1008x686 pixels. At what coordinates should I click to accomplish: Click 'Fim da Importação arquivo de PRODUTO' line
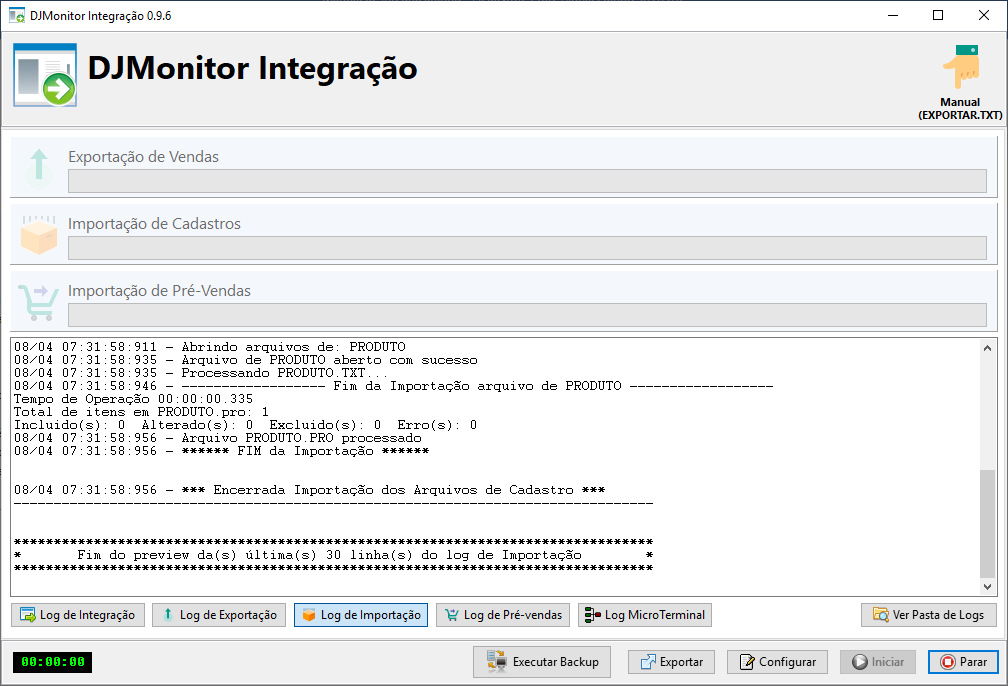[x=393, y=386]
